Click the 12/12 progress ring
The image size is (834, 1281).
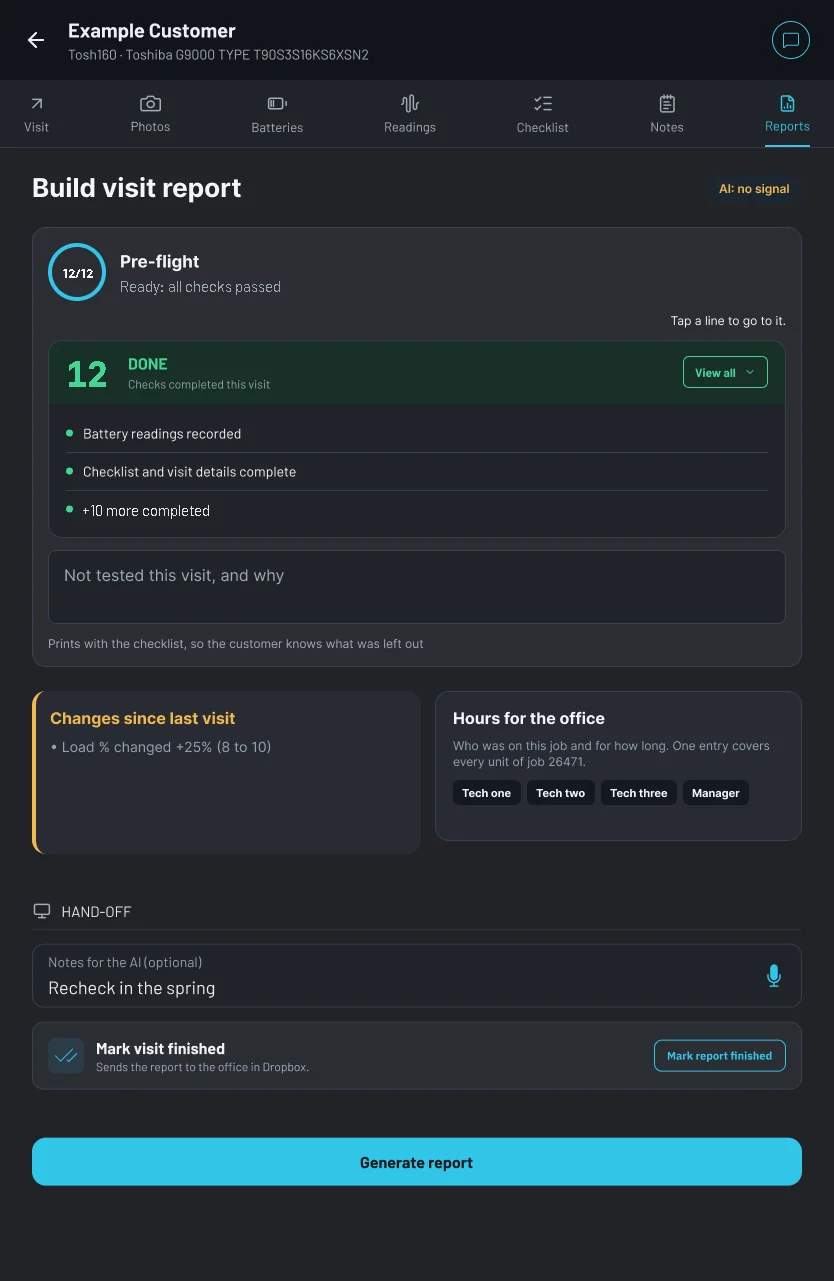pos(77,272)
